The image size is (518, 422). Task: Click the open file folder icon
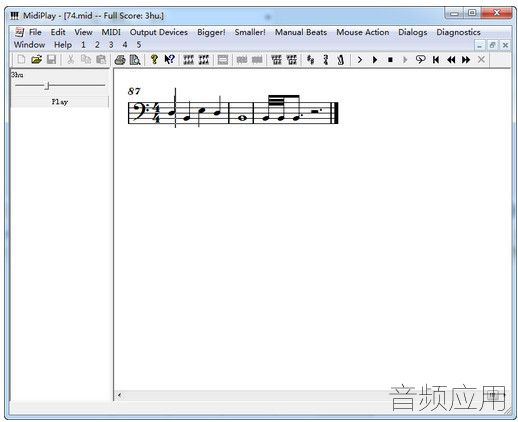(x=36, y=60)
